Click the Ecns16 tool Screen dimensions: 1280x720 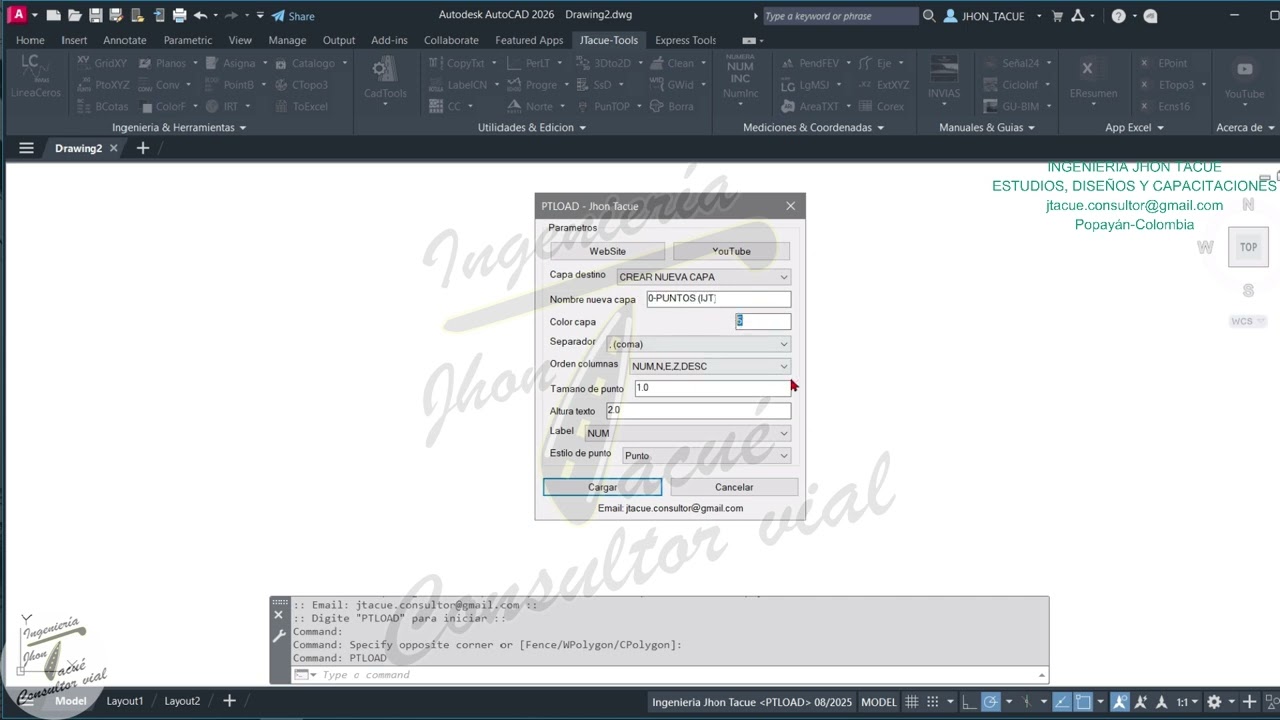[x=1165, y=106]
